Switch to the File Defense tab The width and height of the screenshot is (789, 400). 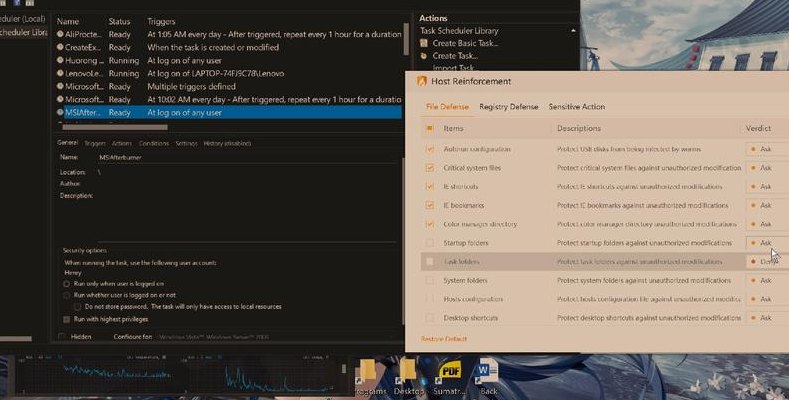click(447, 107)
